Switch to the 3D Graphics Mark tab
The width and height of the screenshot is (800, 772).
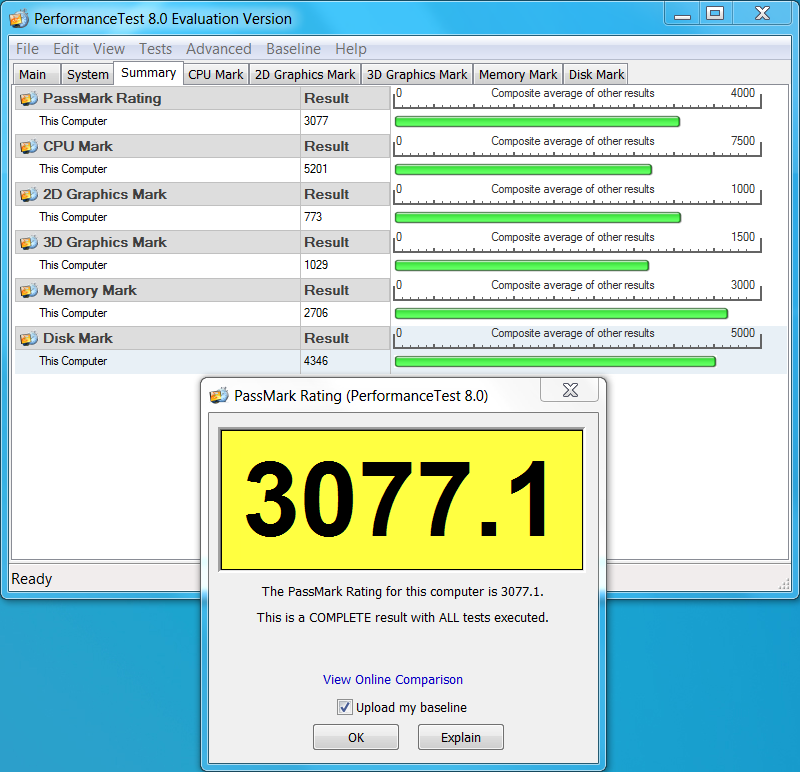(x=417, y=74)
